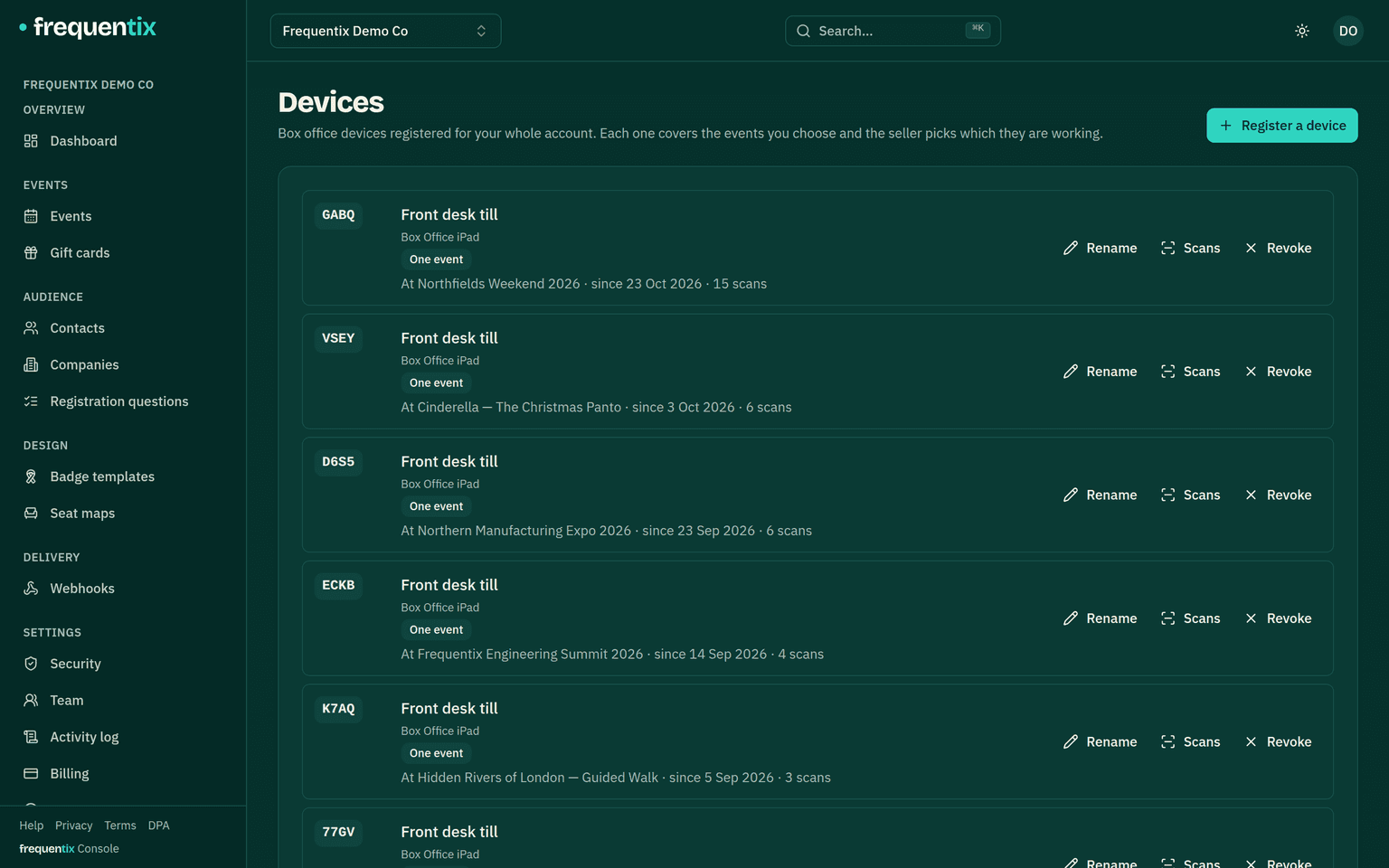
Task: Open Companies in the sidebar
Action: pos(123,364)
